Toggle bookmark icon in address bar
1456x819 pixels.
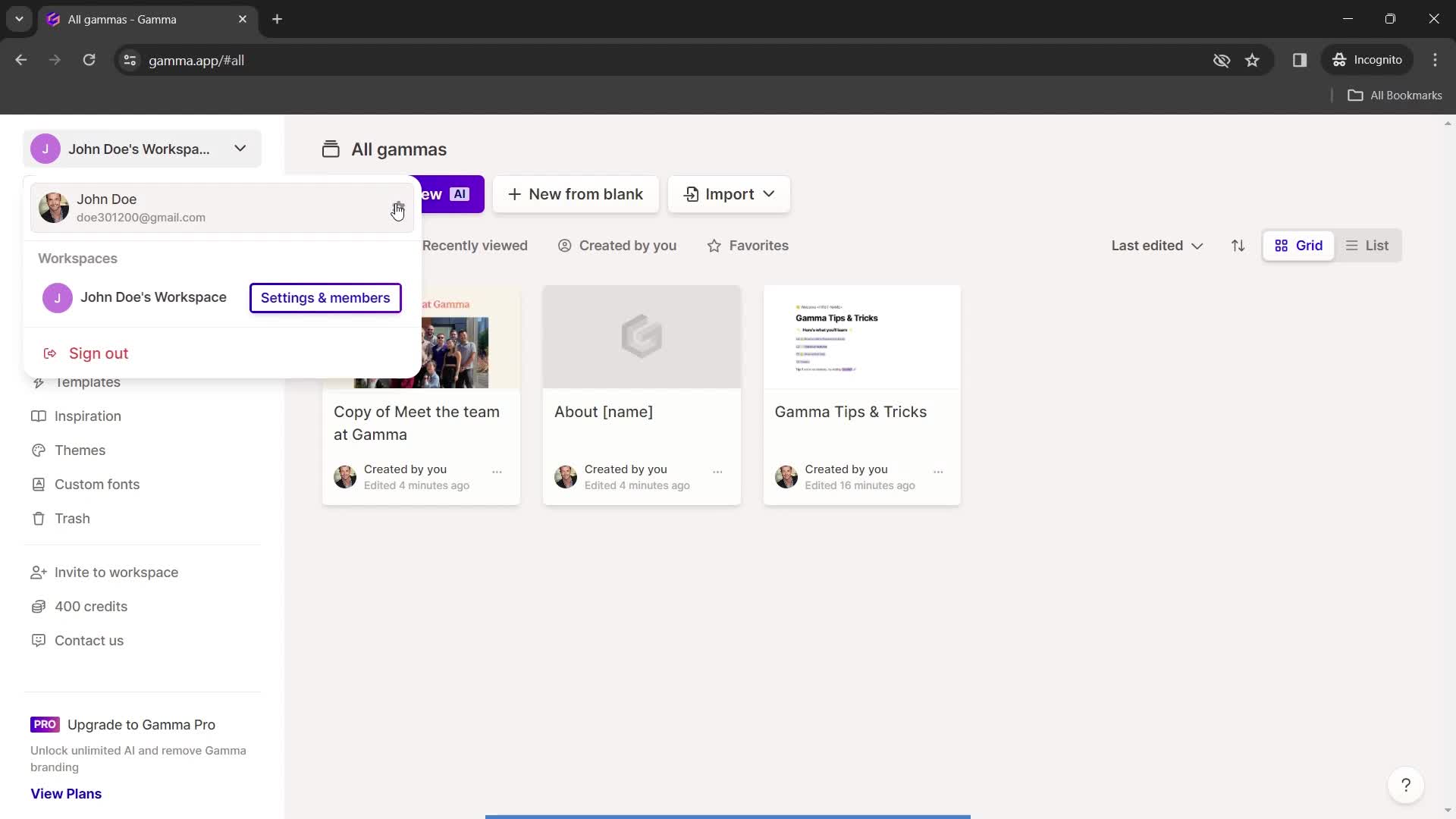(x=1253, y=60)
